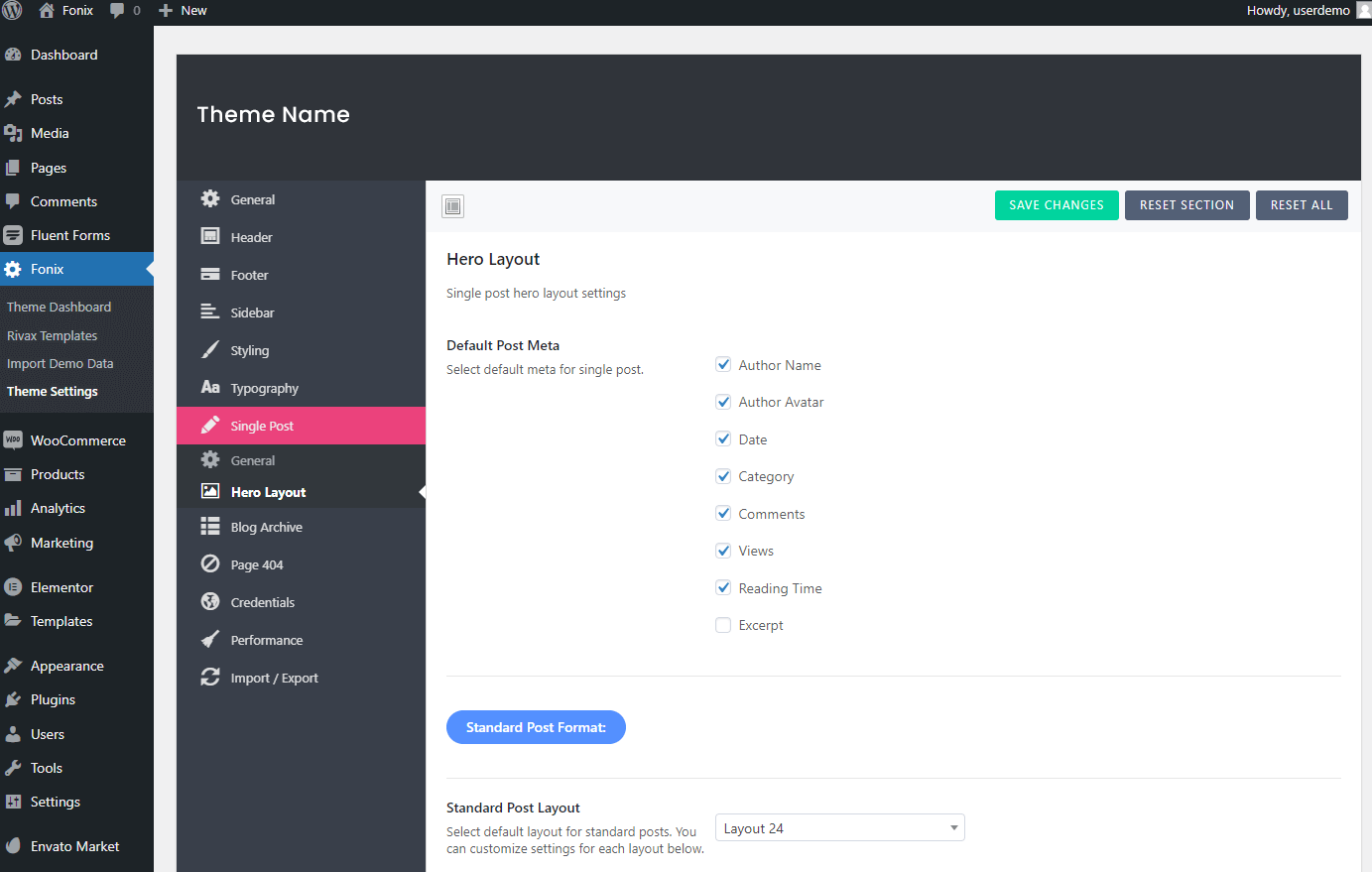Expand the Single Post settings section
This screenshot has width=1372, height=872.
[x=262, y=426]
